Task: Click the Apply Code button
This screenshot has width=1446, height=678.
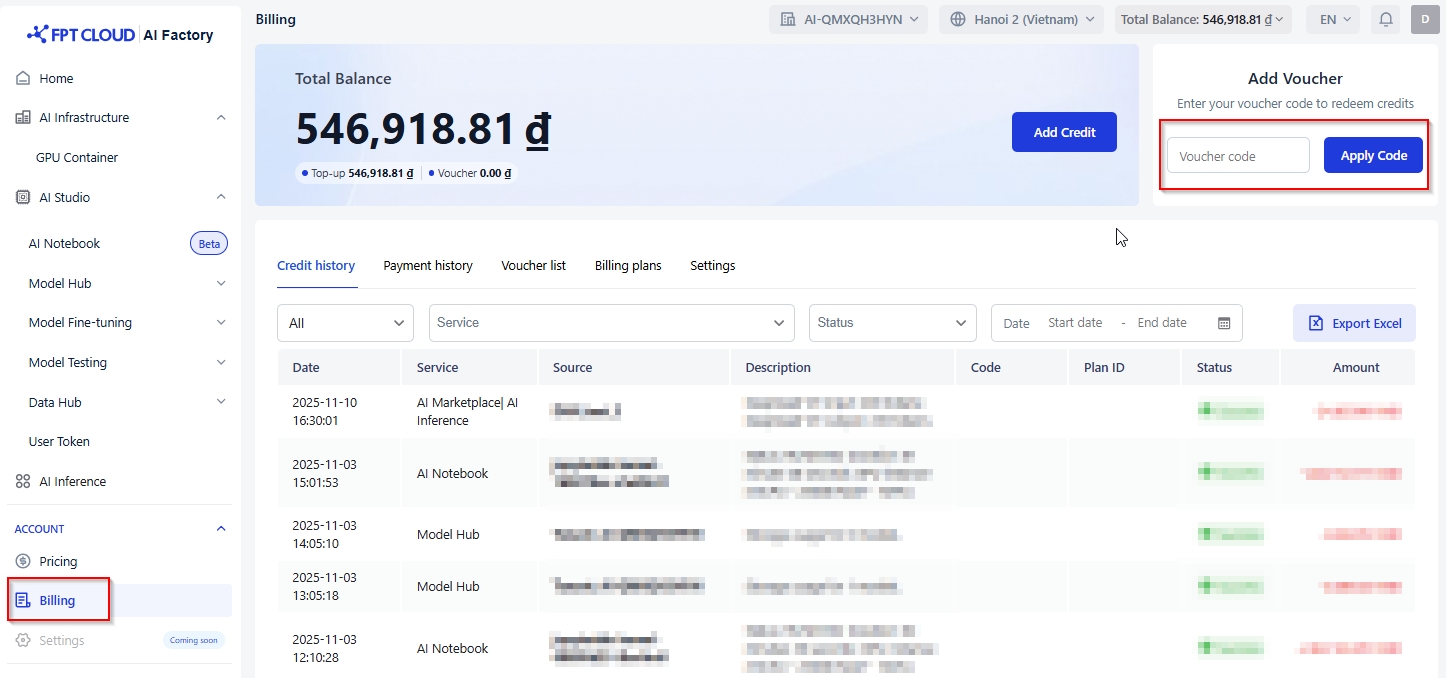Action: click(x=1373, y=155)
